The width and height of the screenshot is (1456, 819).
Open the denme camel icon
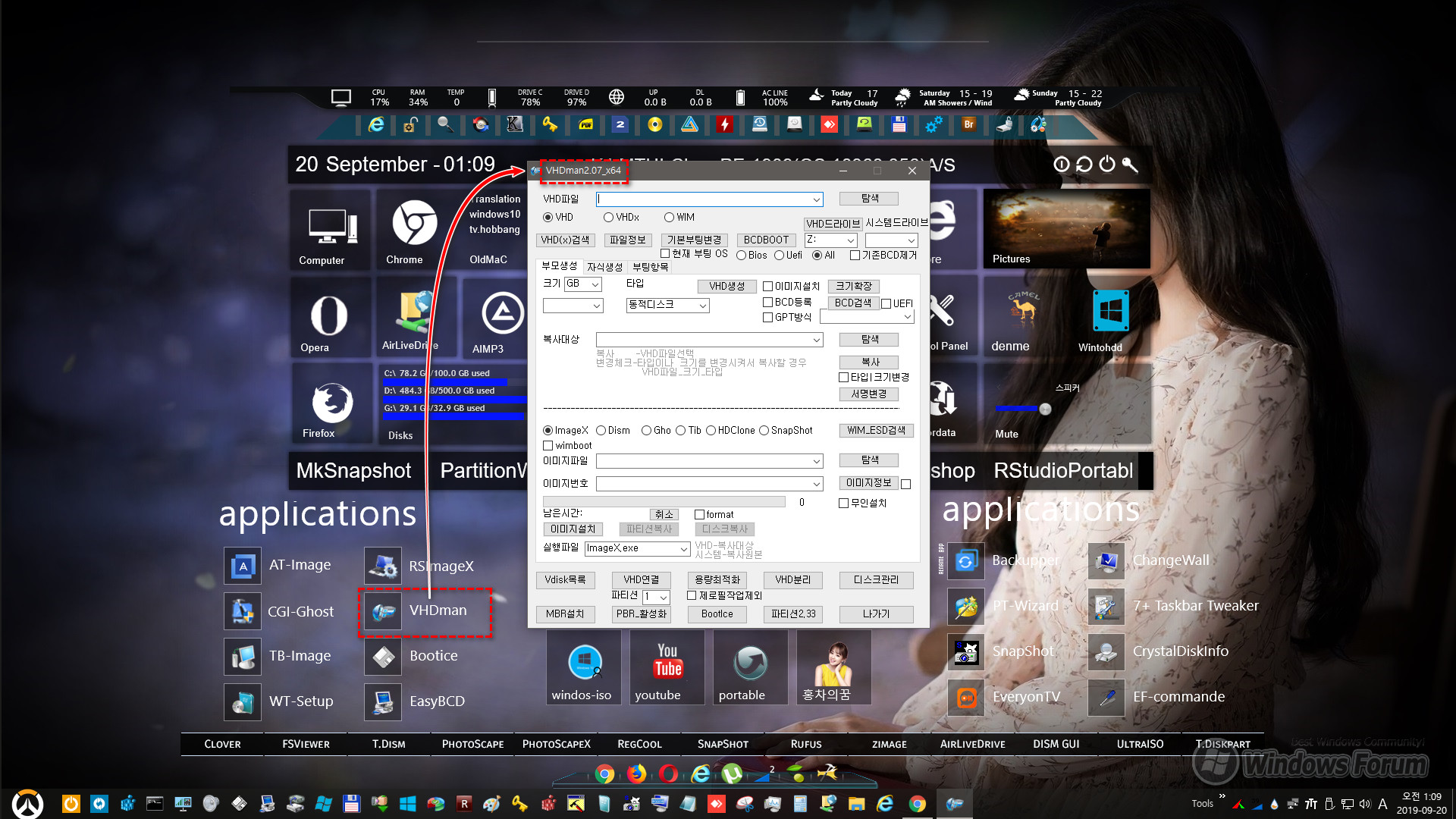(1024, 318)
